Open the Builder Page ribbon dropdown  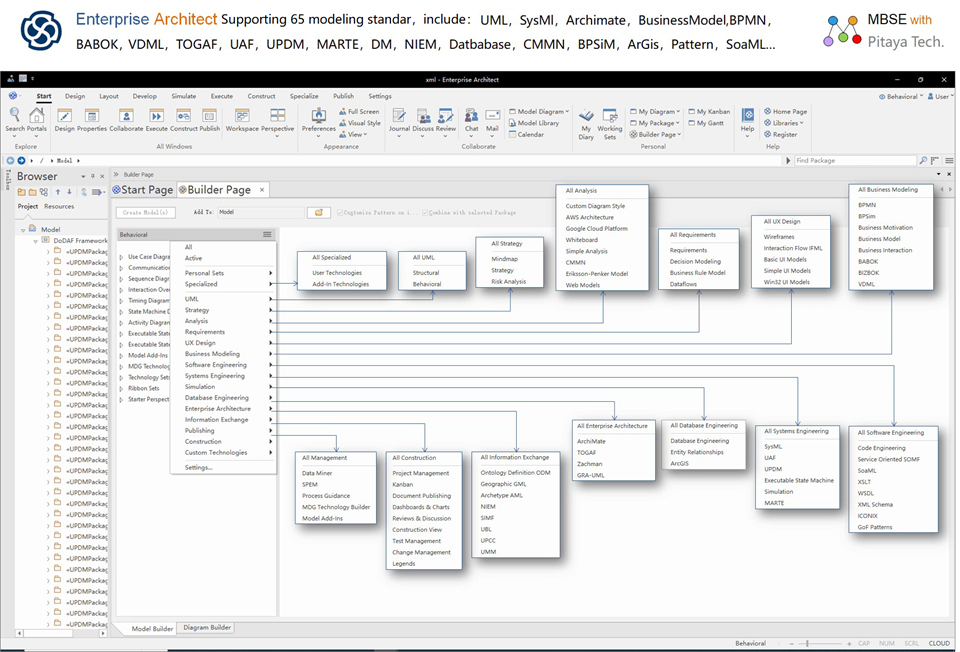pyautogui.click(x=655, y=135)
